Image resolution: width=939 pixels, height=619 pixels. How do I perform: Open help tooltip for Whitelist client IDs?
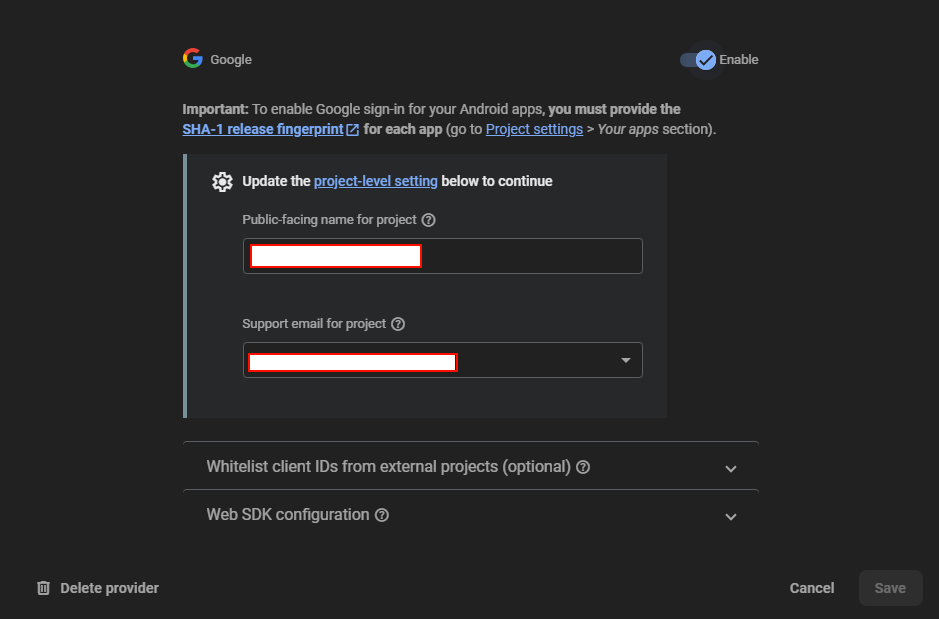(x=583, y=467)
